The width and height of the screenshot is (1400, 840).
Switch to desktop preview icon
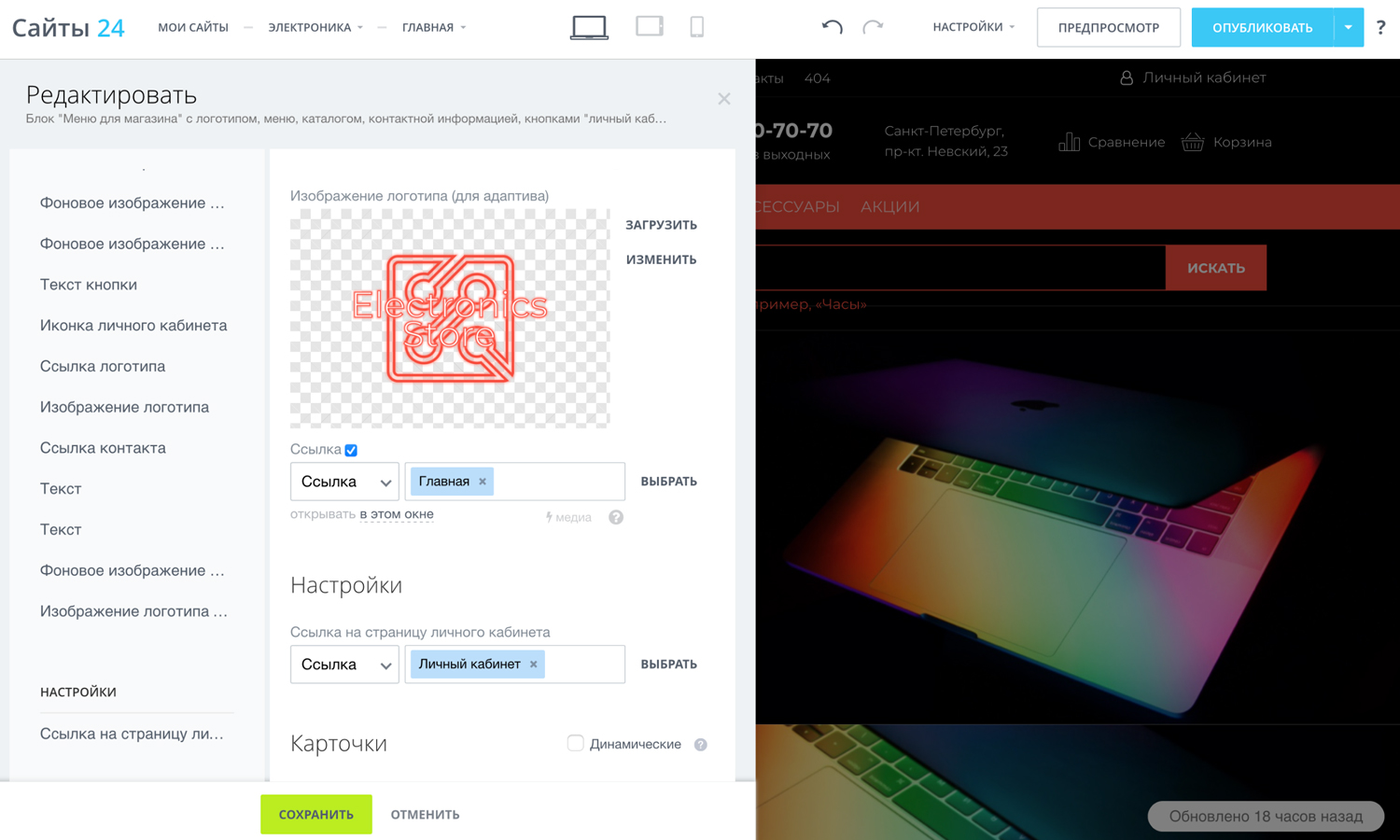(589, 27)
